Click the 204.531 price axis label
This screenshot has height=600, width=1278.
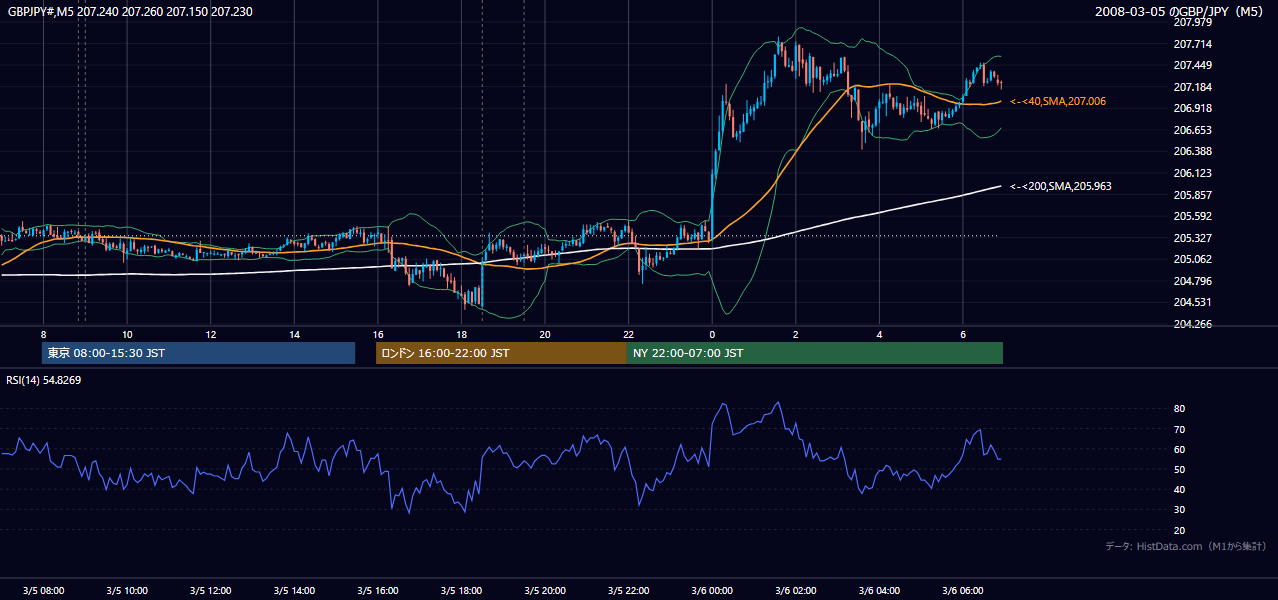point(1192,302)
